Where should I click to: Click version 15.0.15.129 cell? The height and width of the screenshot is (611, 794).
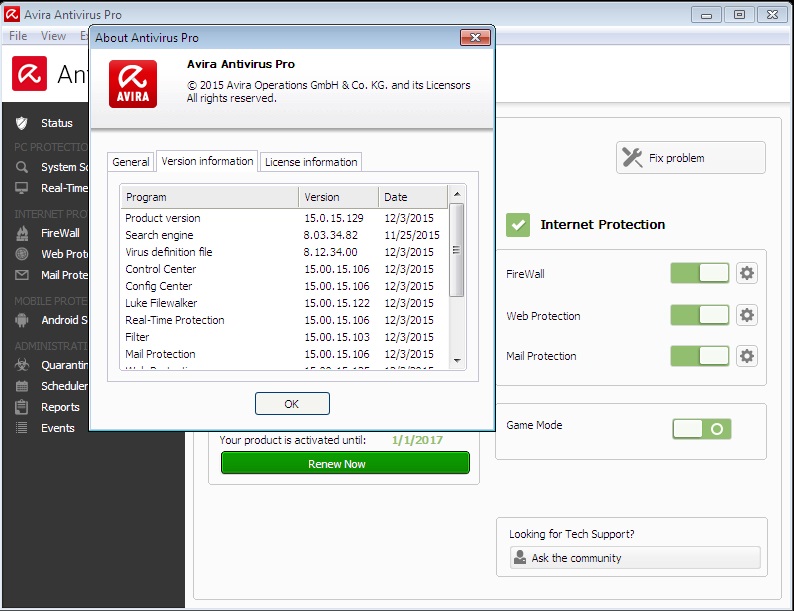pyautogui.click(x=334, y=218)
